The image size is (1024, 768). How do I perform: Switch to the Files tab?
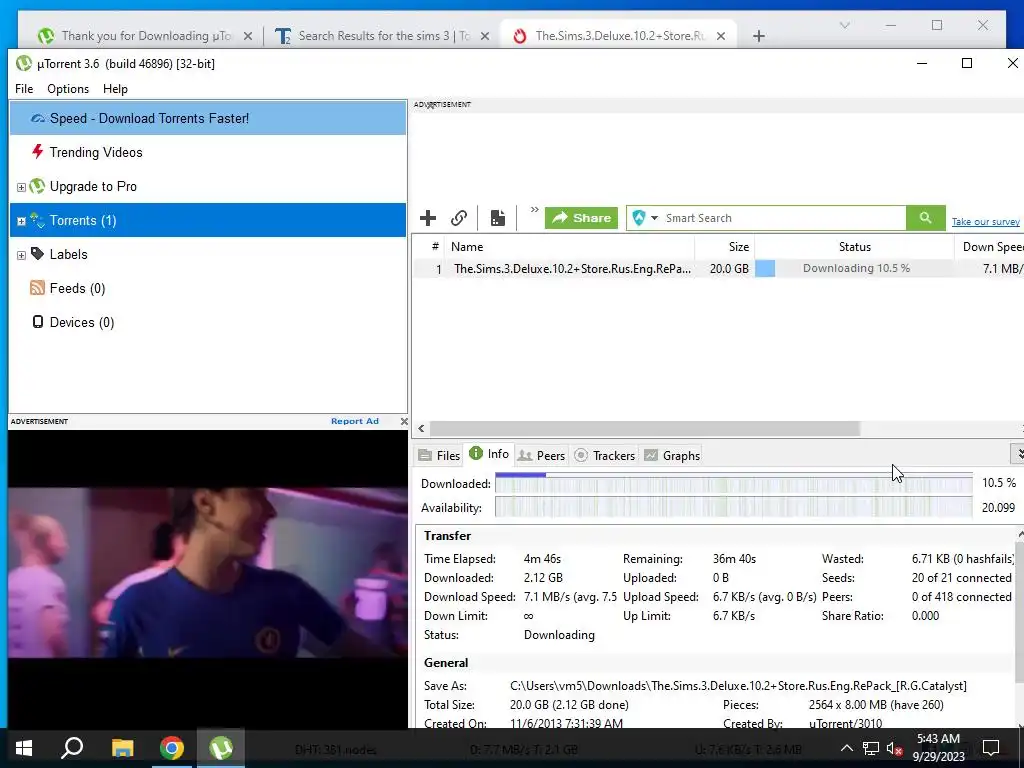tap(439, 455)
